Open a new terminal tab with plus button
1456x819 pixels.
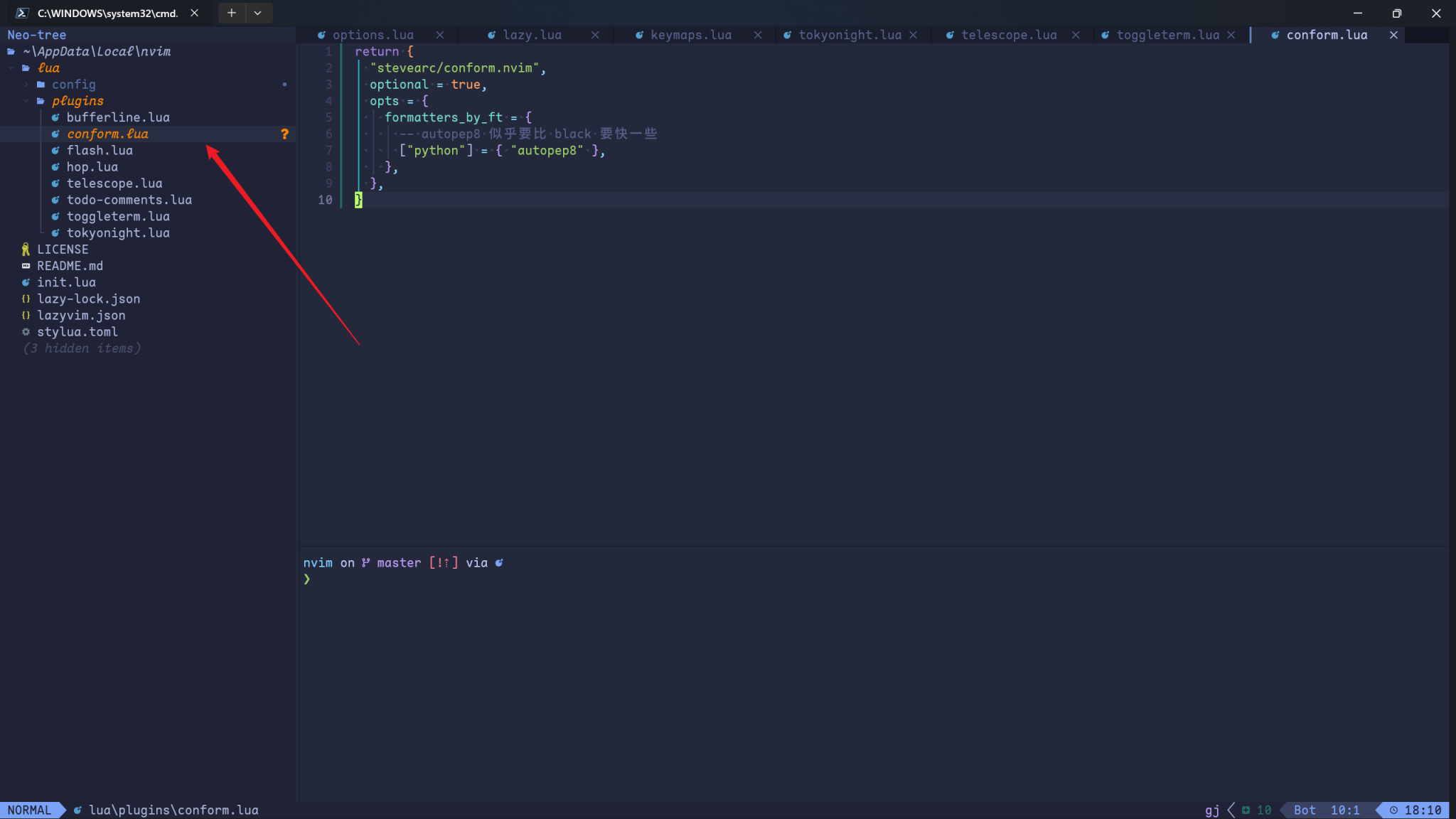click(232, 13)
